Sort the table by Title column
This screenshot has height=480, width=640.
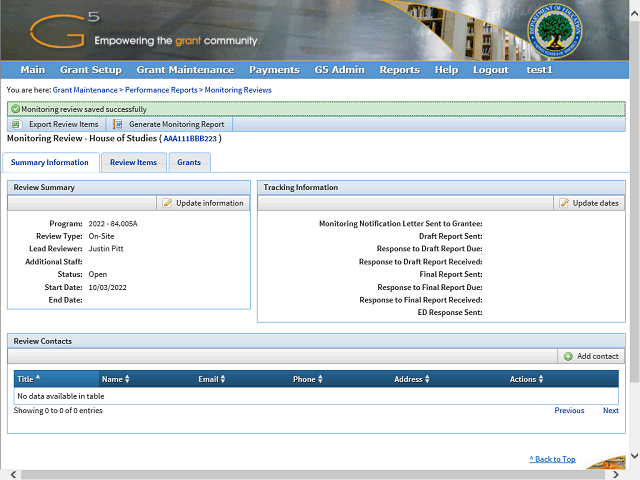point(38,379)
